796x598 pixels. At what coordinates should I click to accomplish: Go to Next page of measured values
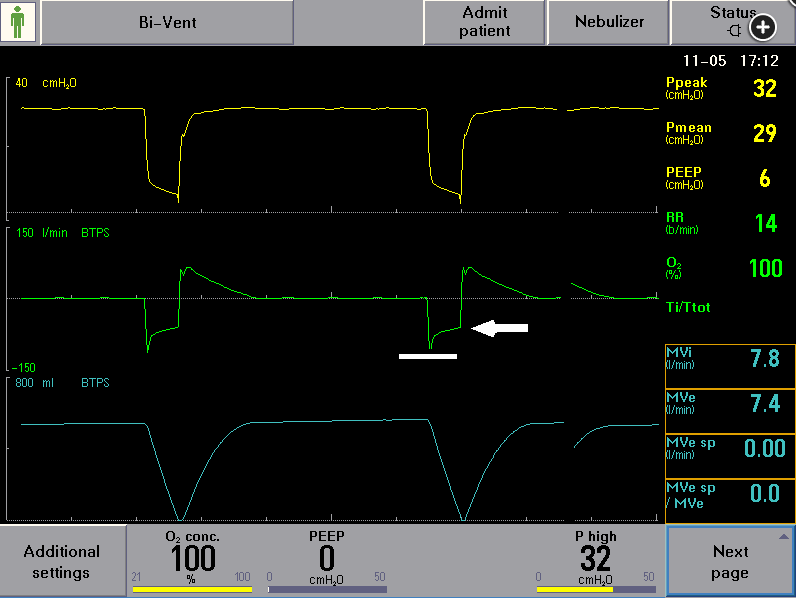(730, 562)
